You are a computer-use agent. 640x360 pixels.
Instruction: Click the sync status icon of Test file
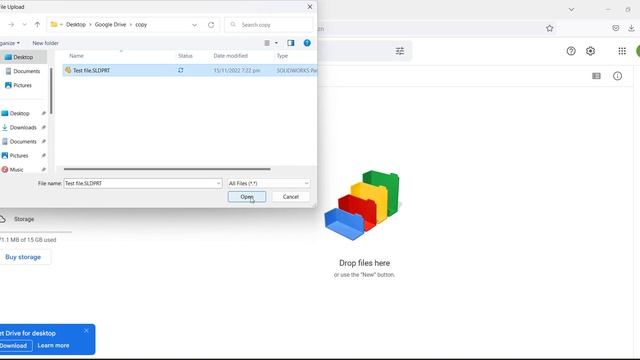pos(180,70)
